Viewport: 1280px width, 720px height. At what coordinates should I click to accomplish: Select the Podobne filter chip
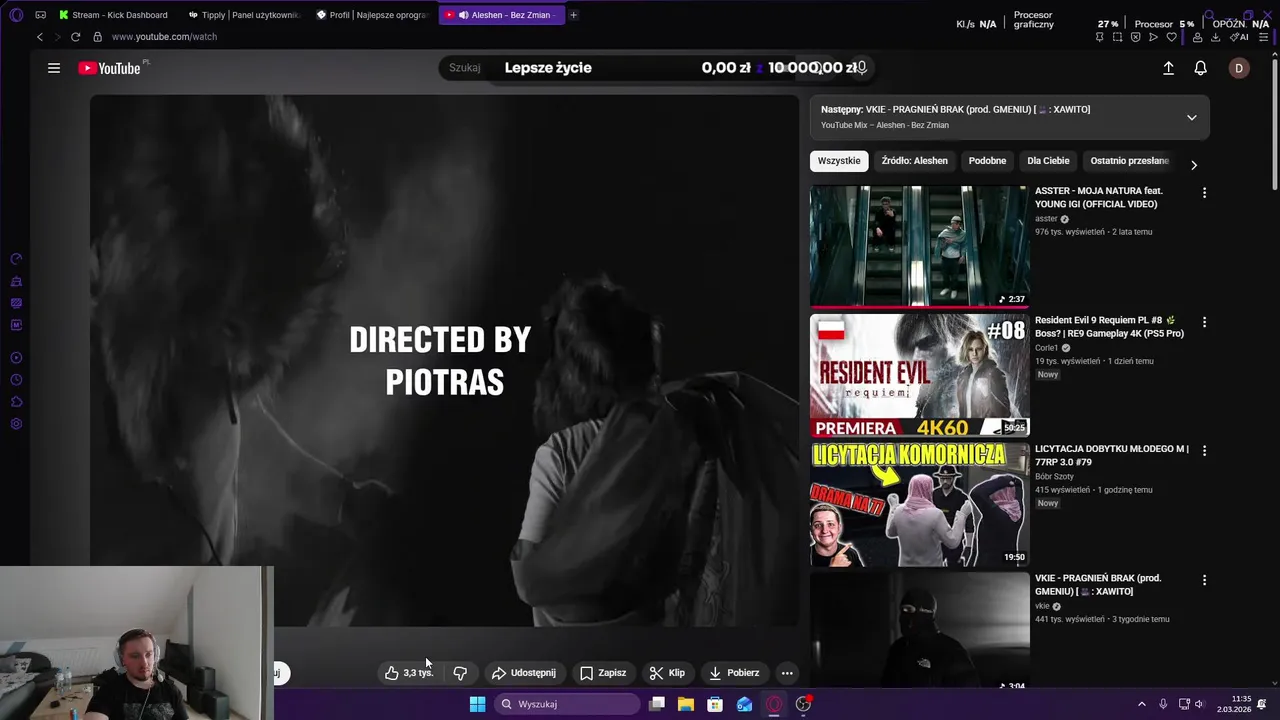987,161
